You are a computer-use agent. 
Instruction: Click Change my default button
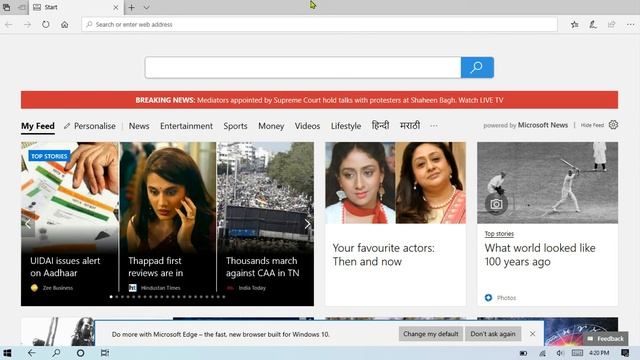coord(431,334)
